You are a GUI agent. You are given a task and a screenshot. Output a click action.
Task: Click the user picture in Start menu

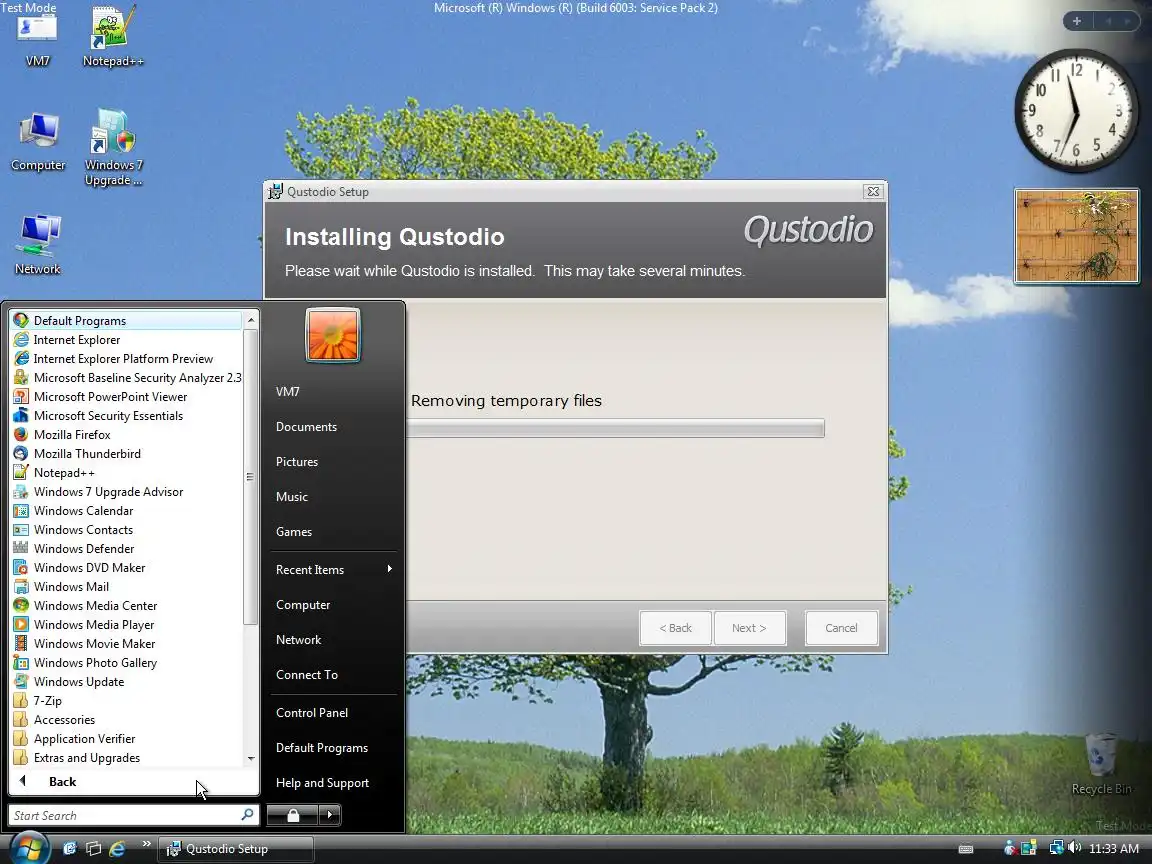(x=333, y=335)
